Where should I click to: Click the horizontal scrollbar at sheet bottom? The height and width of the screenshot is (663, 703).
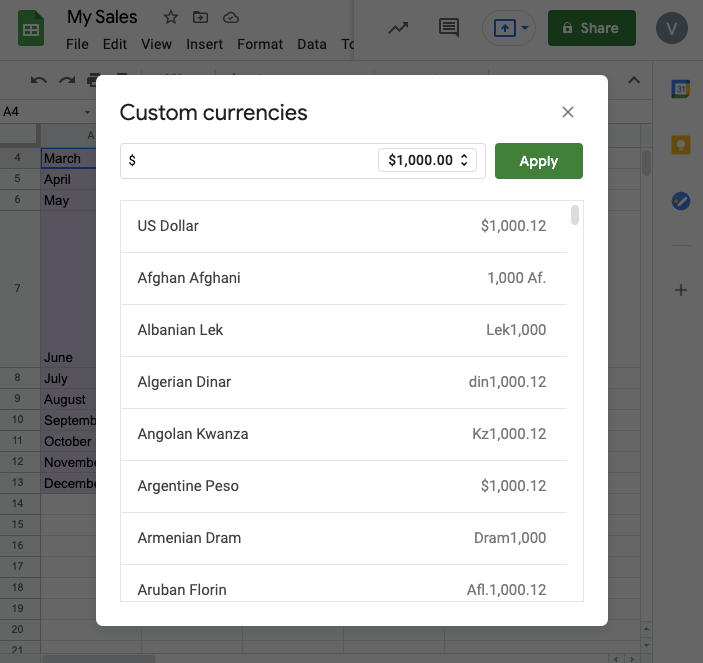[x=99, y=659]
